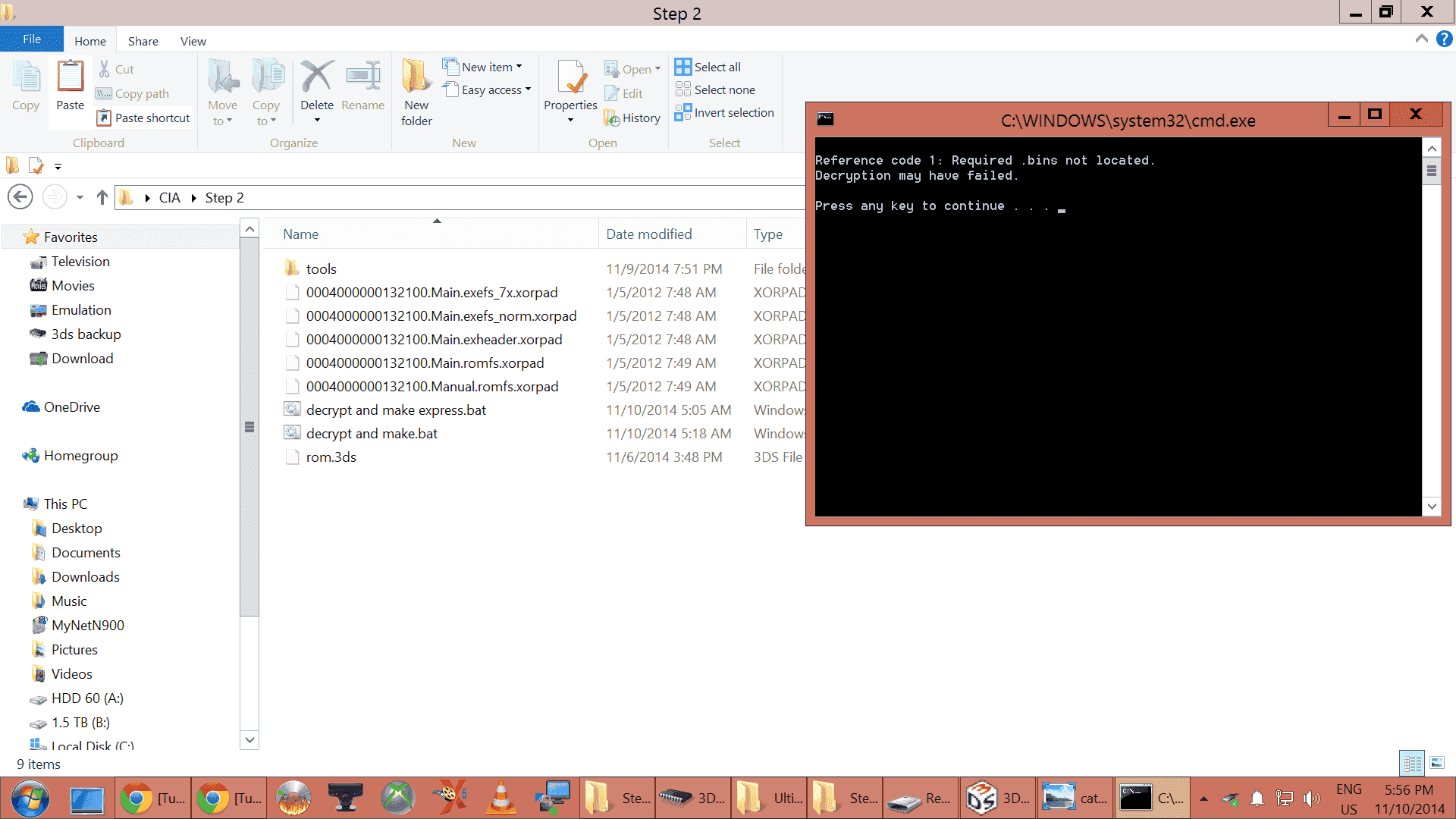Click Paste shortcut in the ribbon

143,118
